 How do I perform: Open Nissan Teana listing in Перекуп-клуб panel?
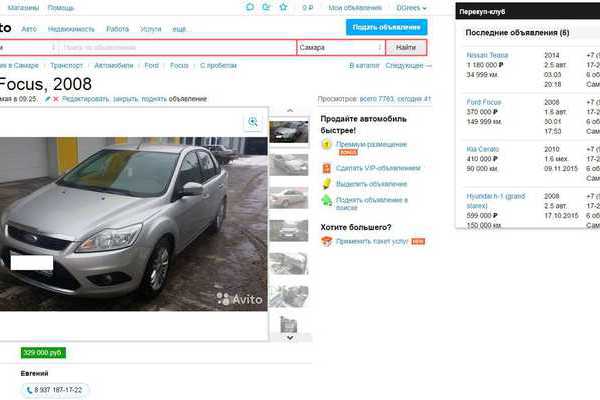[487, 55]
